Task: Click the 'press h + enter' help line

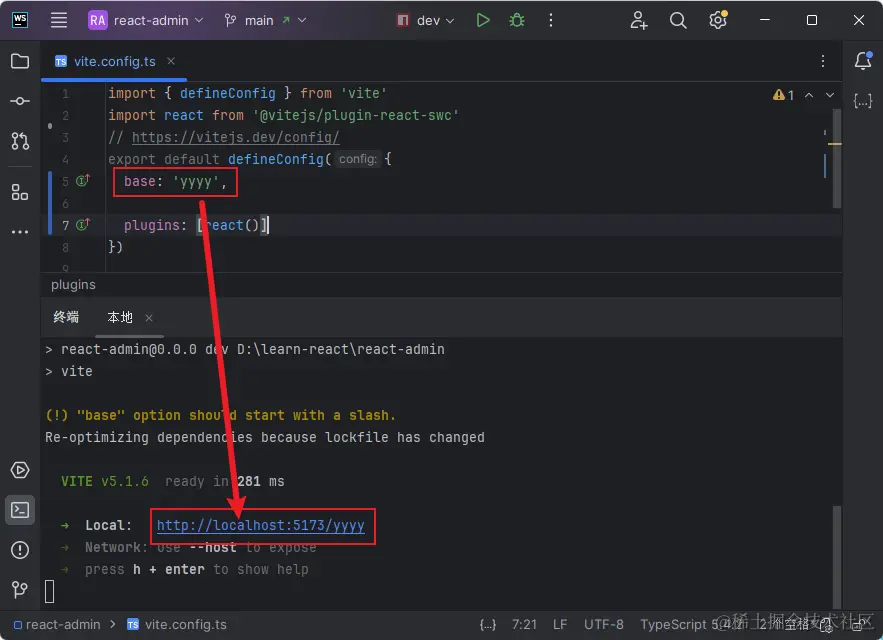Action: click(x=197, y=569)
